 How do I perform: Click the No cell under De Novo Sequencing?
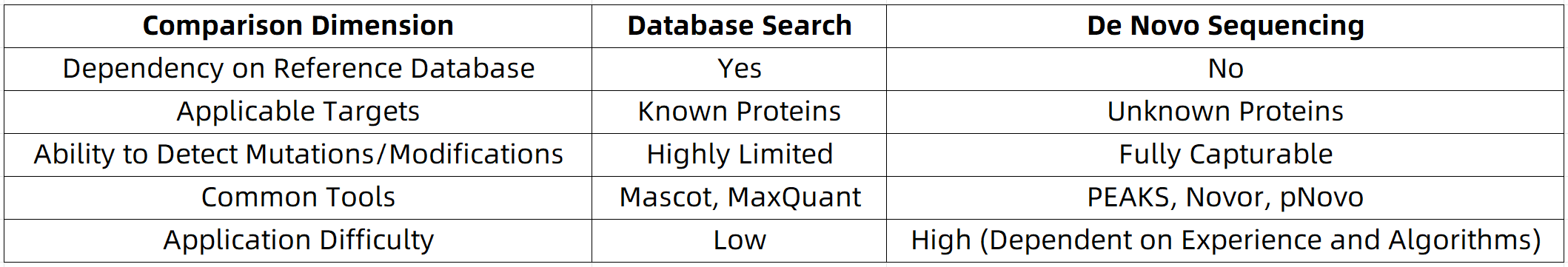pyautogui.click(x=1225, y=69)
